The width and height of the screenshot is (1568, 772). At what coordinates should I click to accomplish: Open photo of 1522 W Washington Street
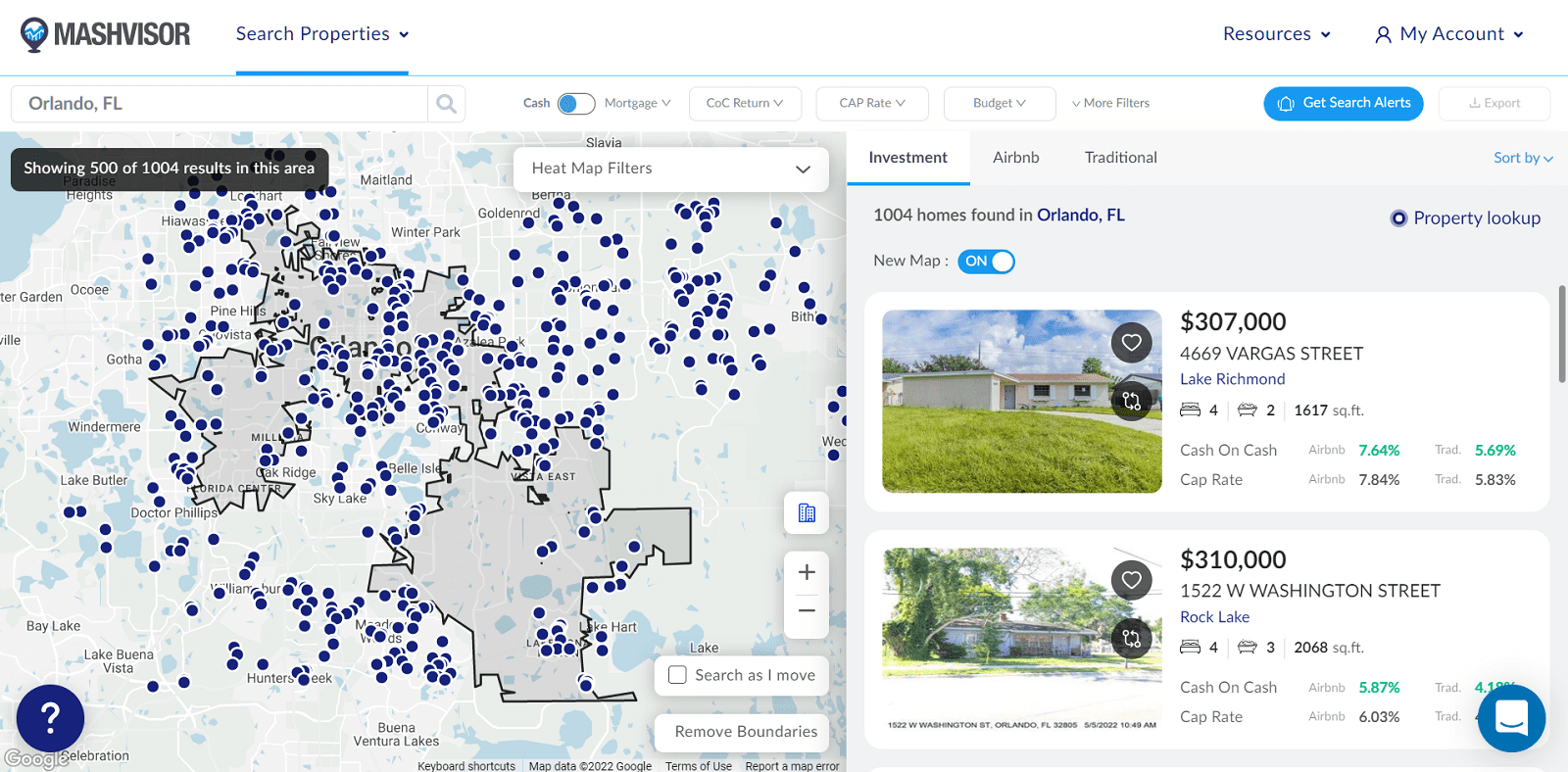(1022, 640)
